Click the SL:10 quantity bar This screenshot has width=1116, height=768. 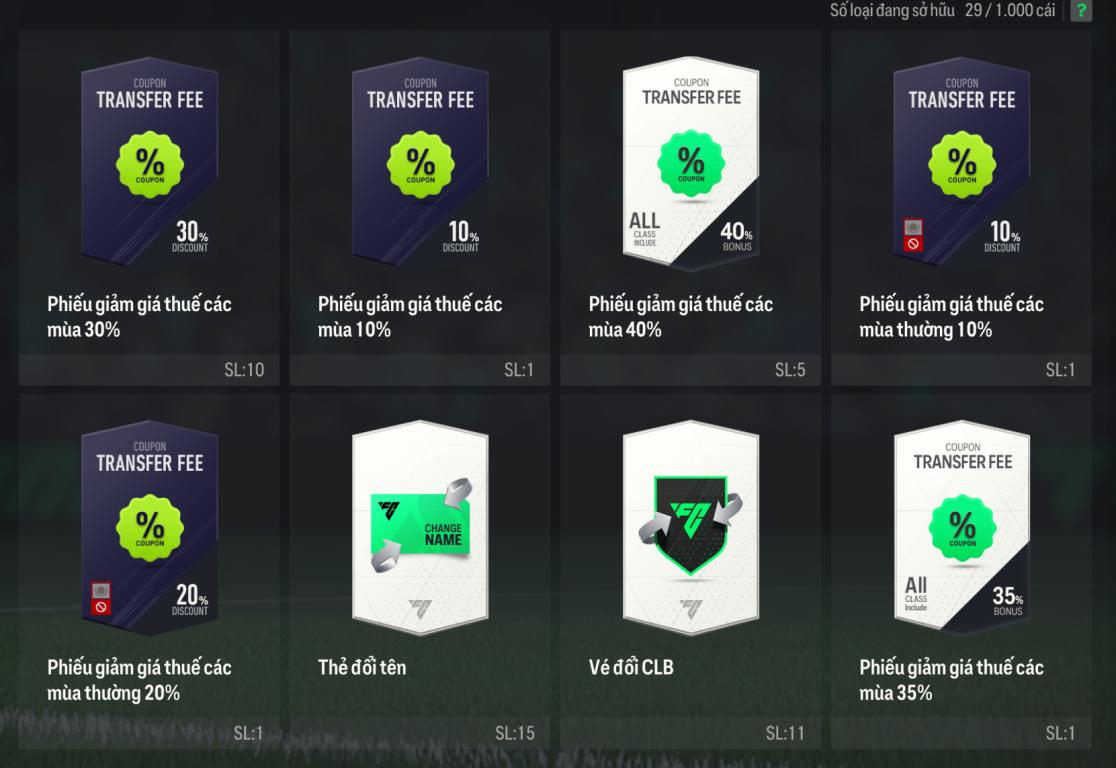coord(149,369)
